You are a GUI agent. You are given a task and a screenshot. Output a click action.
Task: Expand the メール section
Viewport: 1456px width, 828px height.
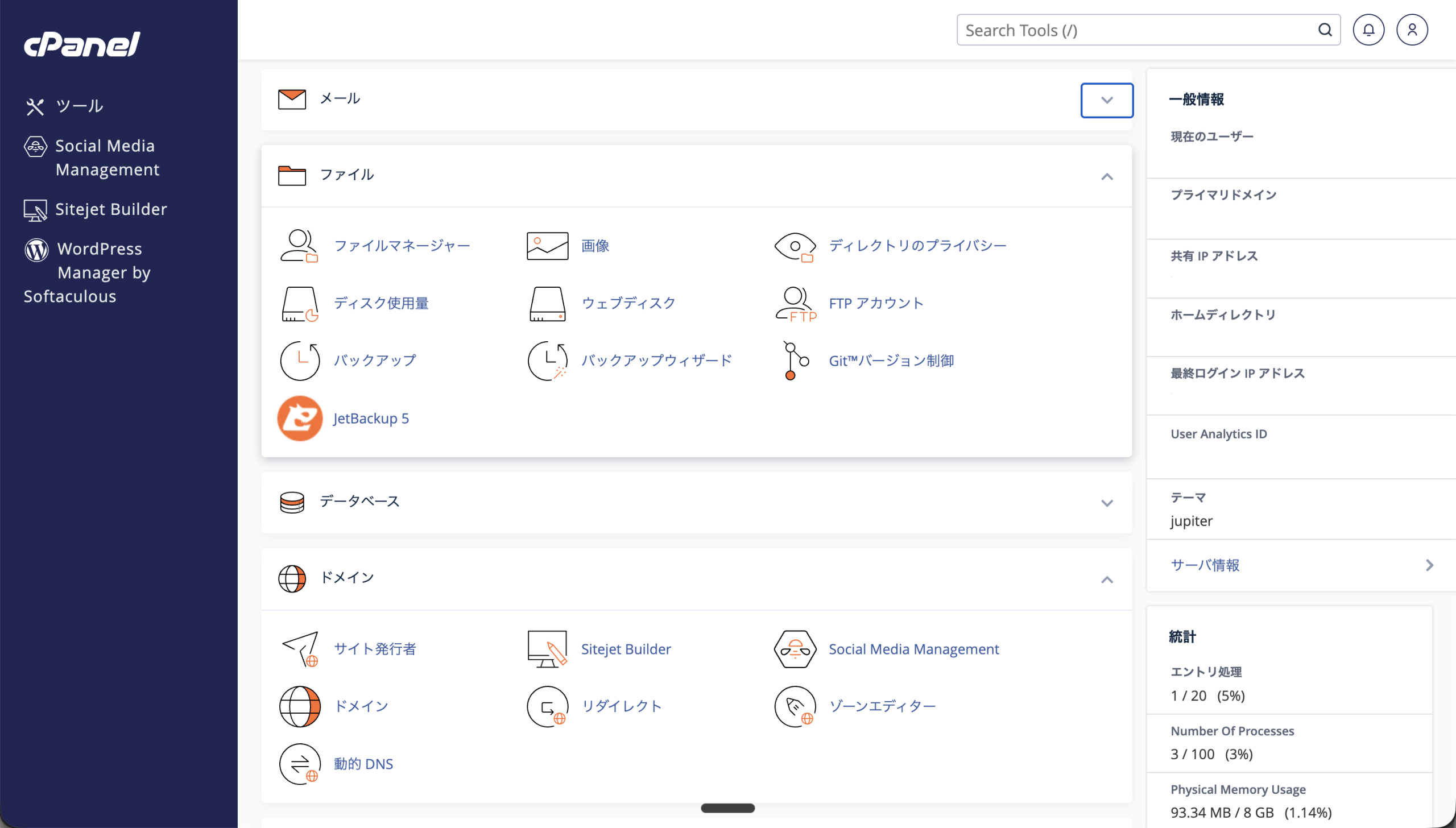[1106, 101]
